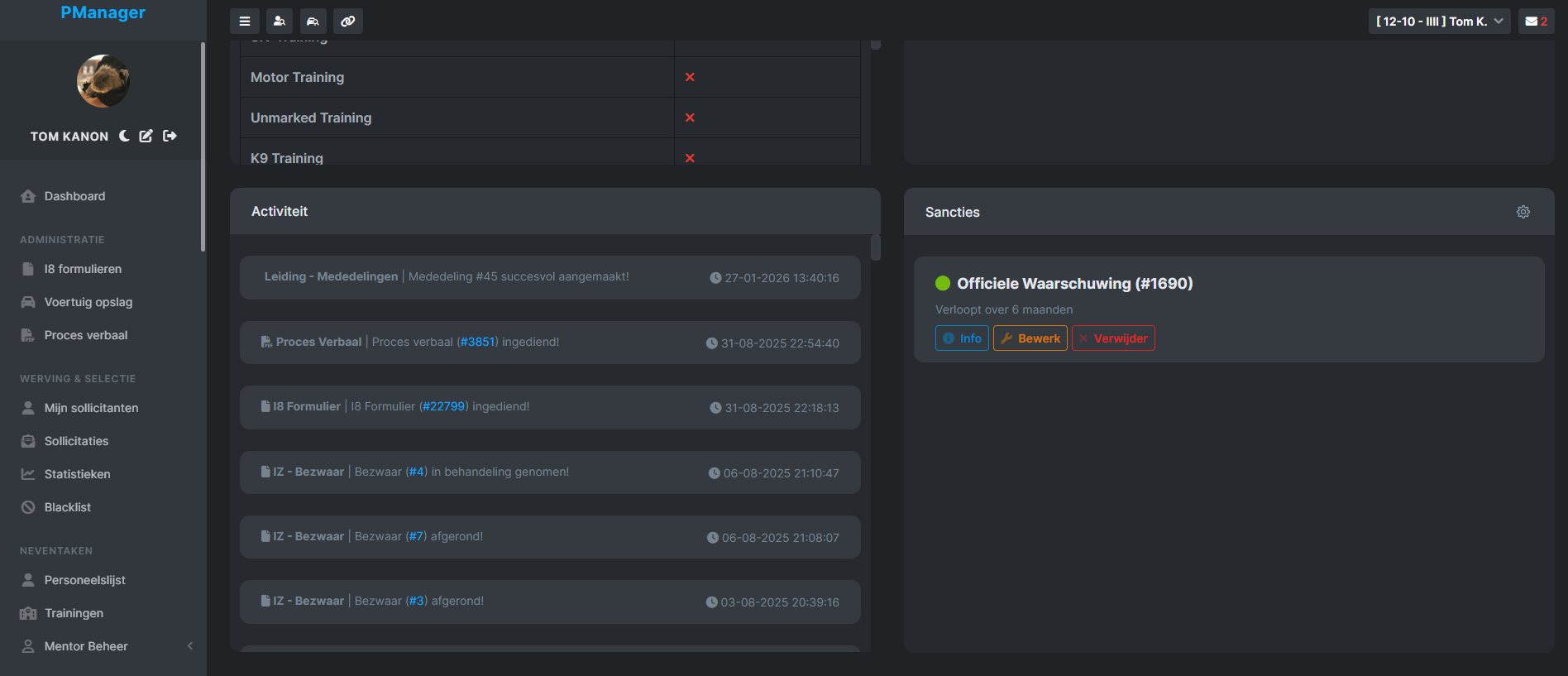The width and height of the screenshot is (1568, 676).
Task: Click the edit profile pencil icon
Action: pos(146,136)
